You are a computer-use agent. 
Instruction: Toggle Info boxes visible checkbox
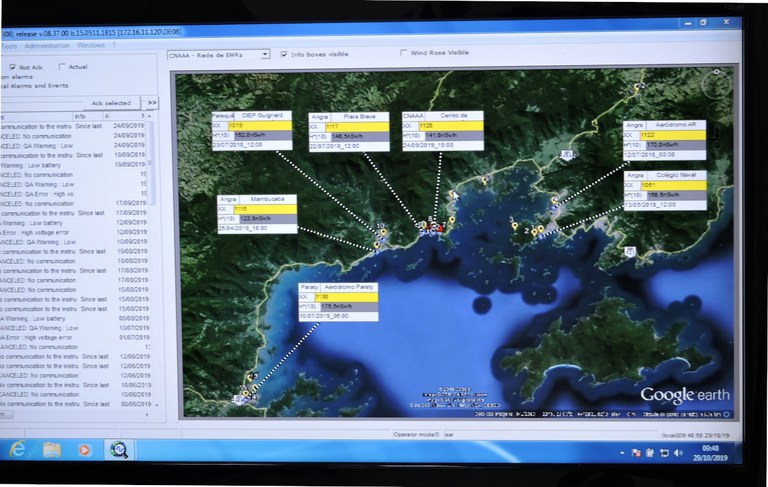[283, 54]
